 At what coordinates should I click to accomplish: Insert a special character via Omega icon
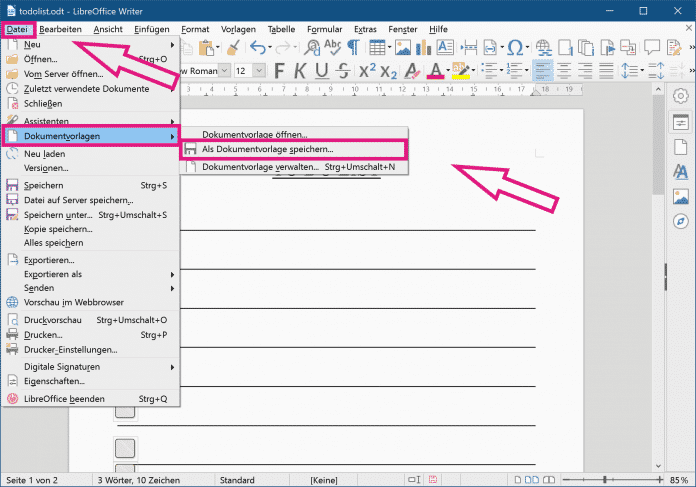(515, 47)
